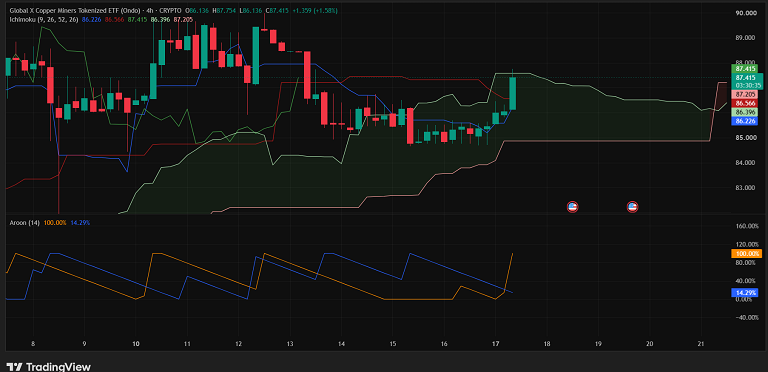Click the blue 86.226 price-axis label
Image resolution: width=768 pixels, height=372 pixels.
[744, 121]
